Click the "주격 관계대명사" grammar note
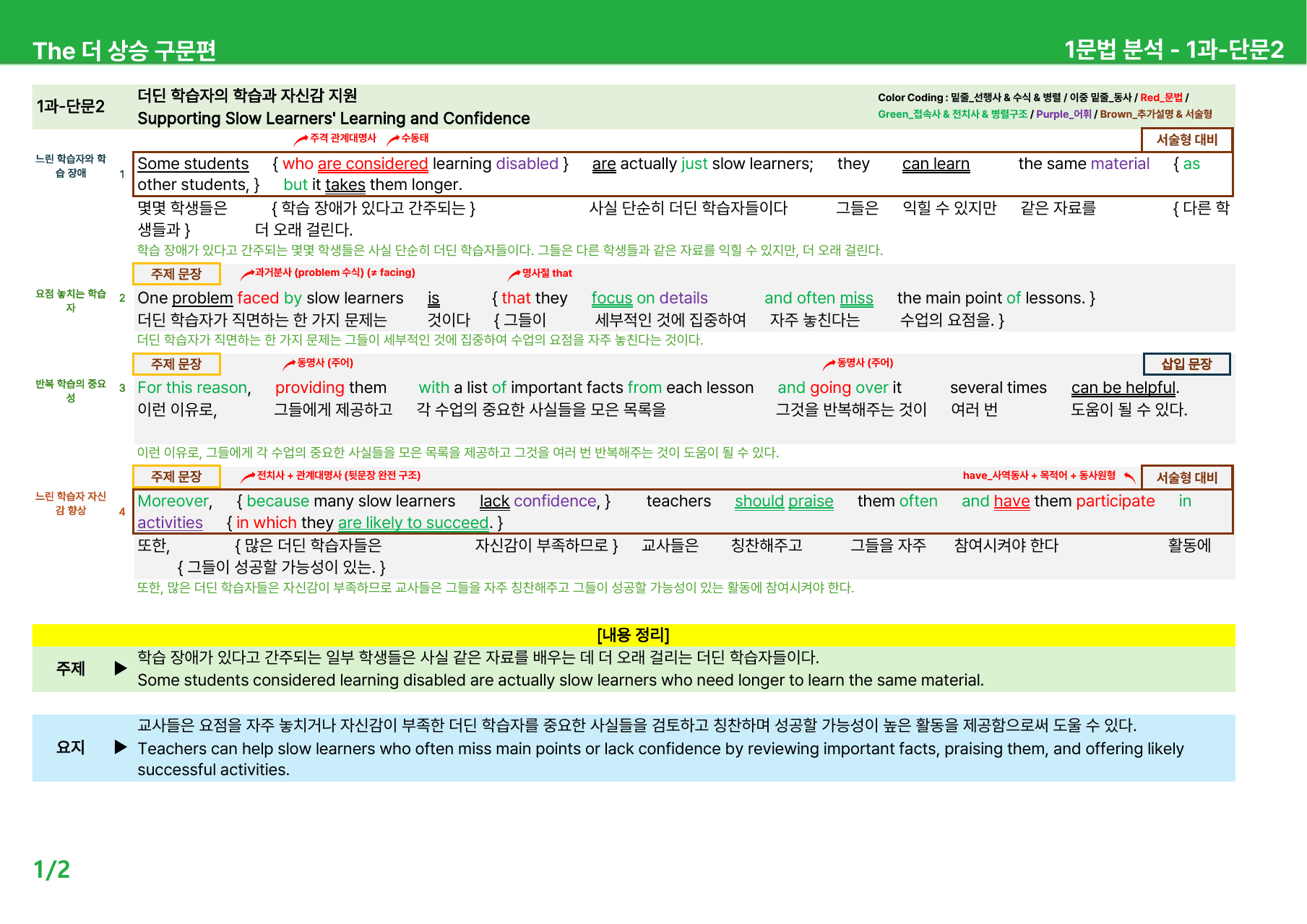 coord(343,138)
